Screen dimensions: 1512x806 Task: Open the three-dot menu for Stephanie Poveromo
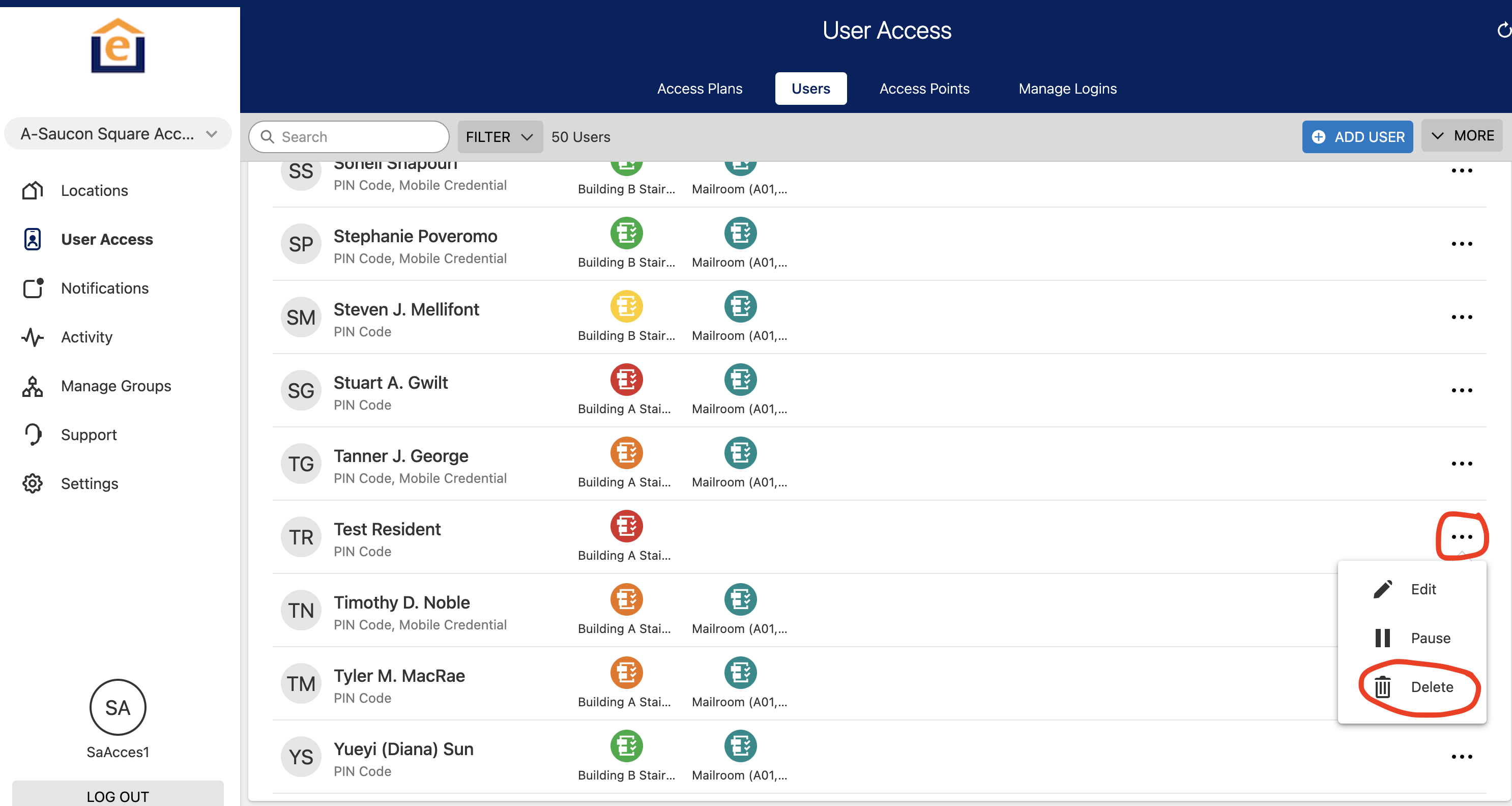[x=1461, y=244]
